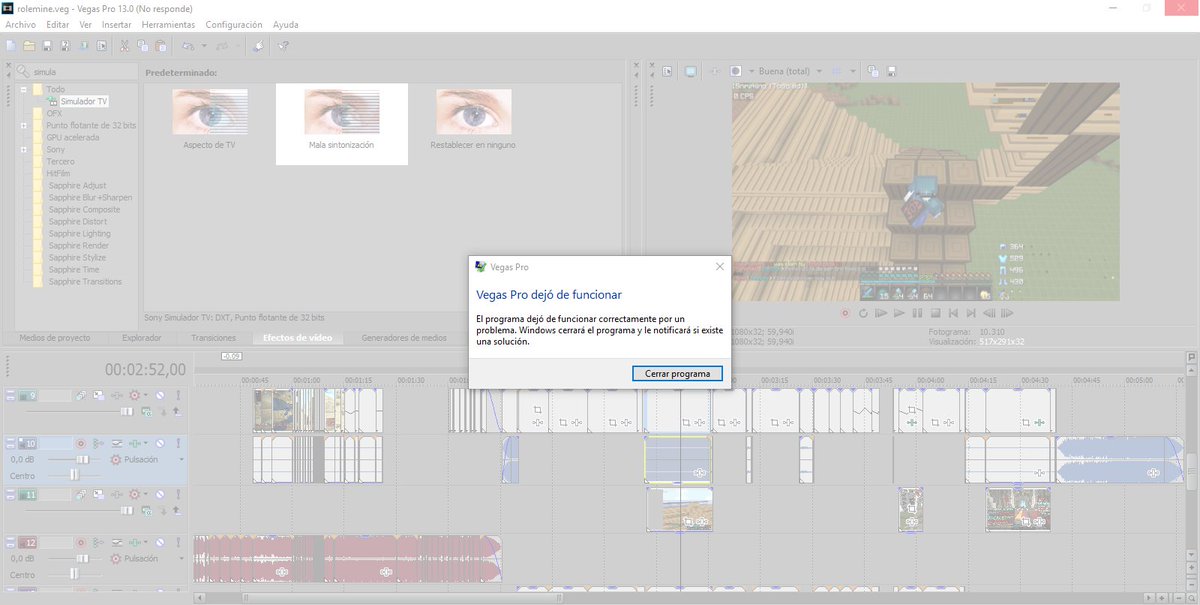Select the Cut tool on the toolbar
Viewport: 1200px width, 605px height.
tap(124, 45)
